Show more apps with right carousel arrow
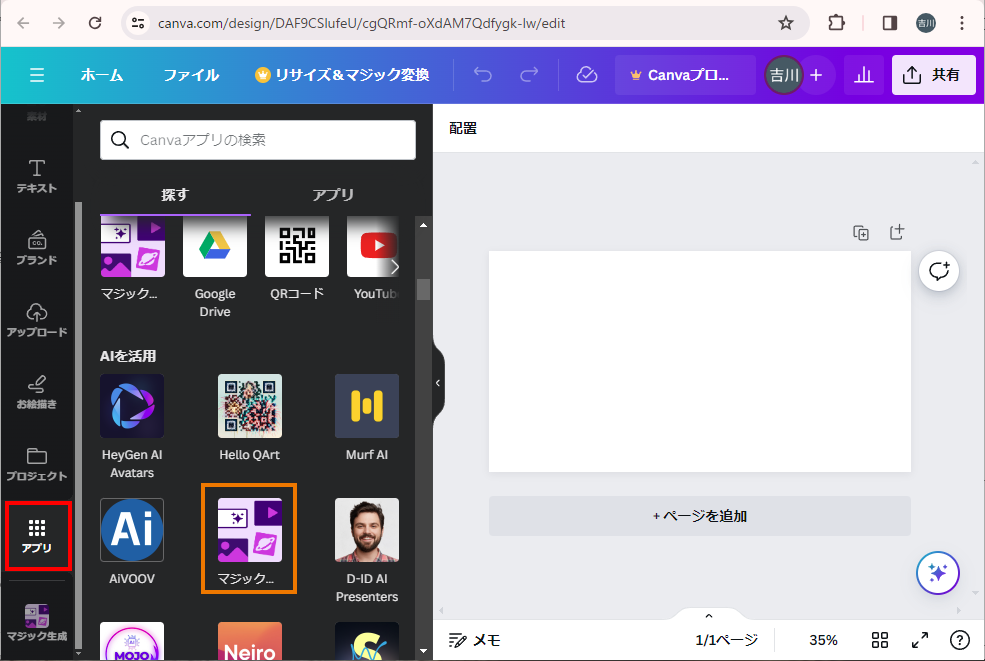The image size is (985, 661). click(x=395, y=267)
